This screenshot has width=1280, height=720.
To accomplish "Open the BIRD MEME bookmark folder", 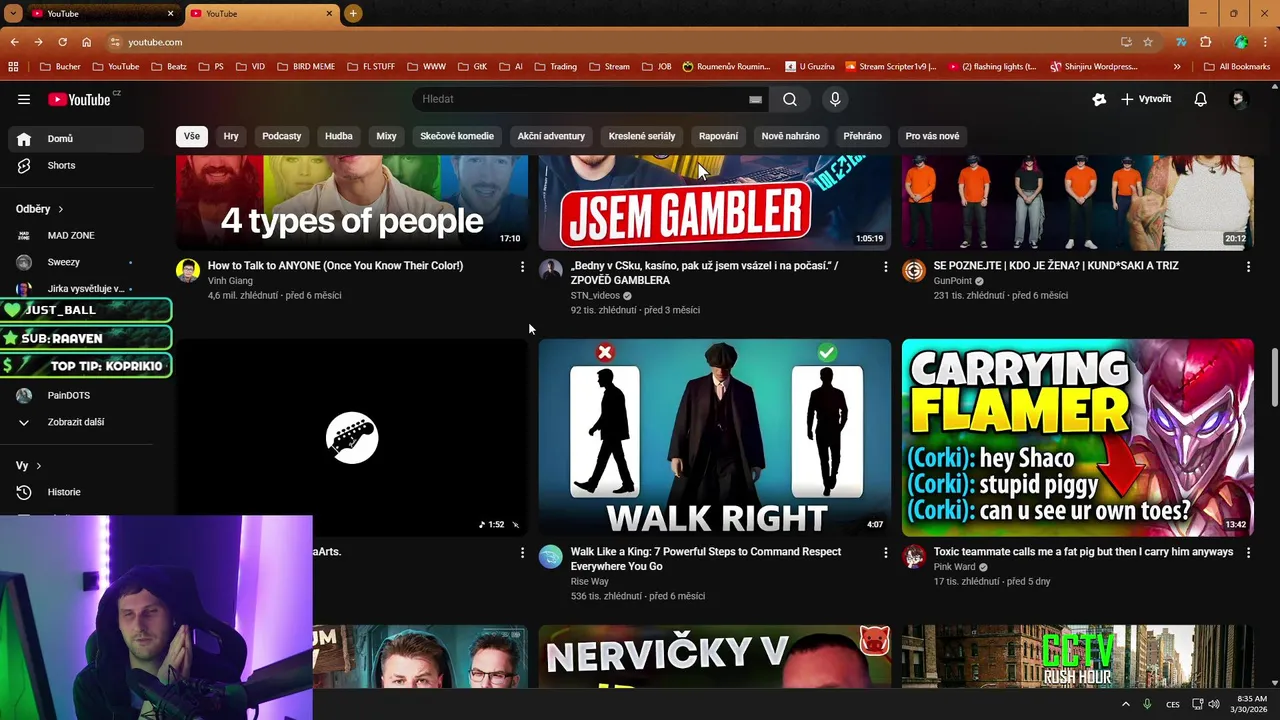I will click(306, 67).
